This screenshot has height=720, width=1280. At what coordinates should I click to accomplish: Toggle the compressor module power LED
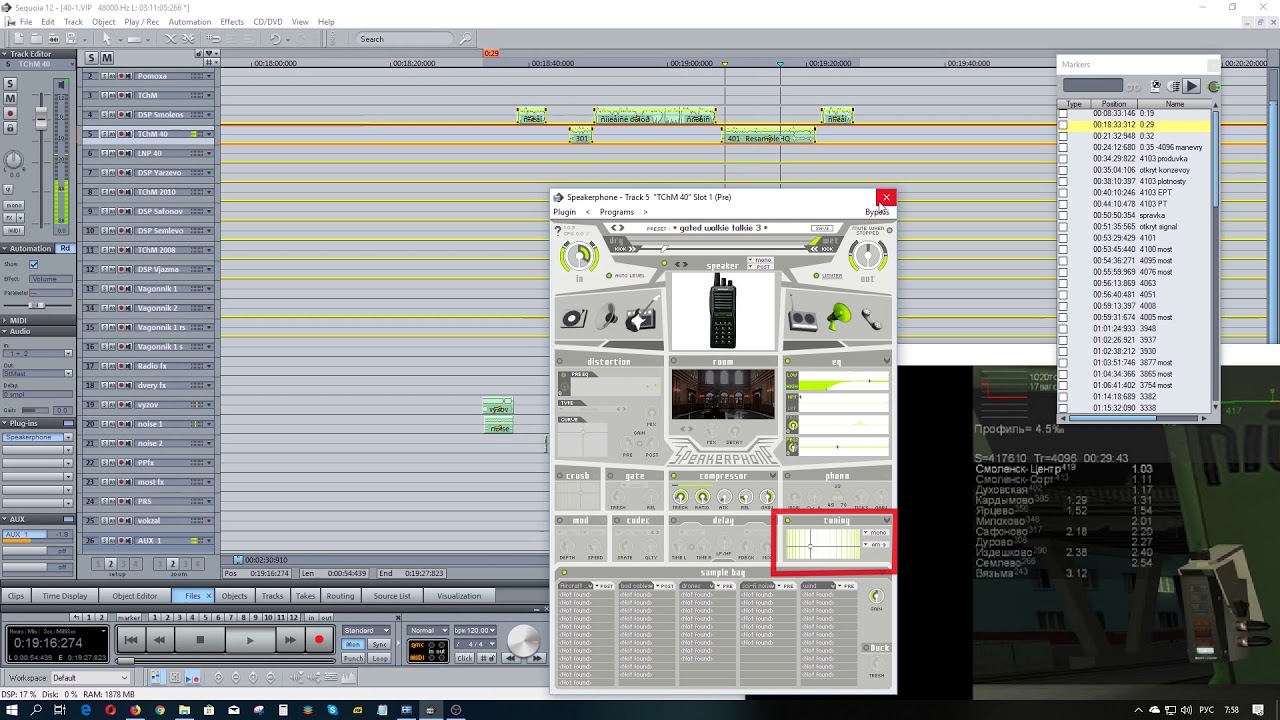click(x=674, y=476)
